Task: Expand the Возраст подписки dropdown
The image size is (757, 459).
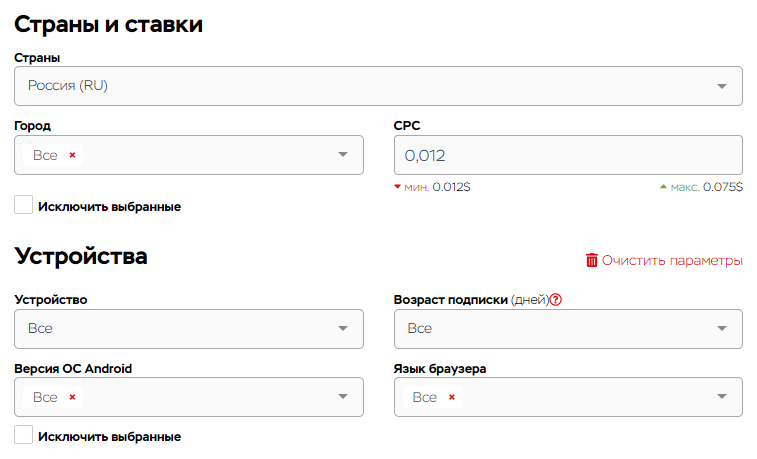Action: pyautogui.click(x=568, y=329)
